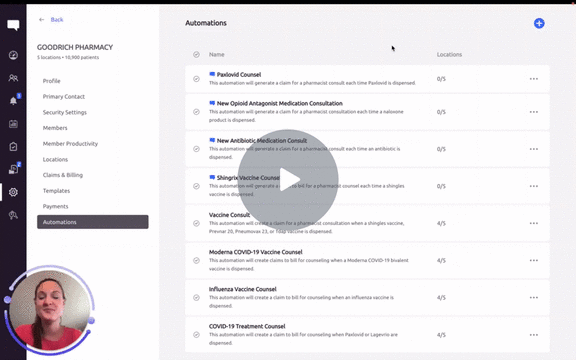Open the calendar icon in sidebar
Screen dimensions: 576x360
click(x=13, y=124)
